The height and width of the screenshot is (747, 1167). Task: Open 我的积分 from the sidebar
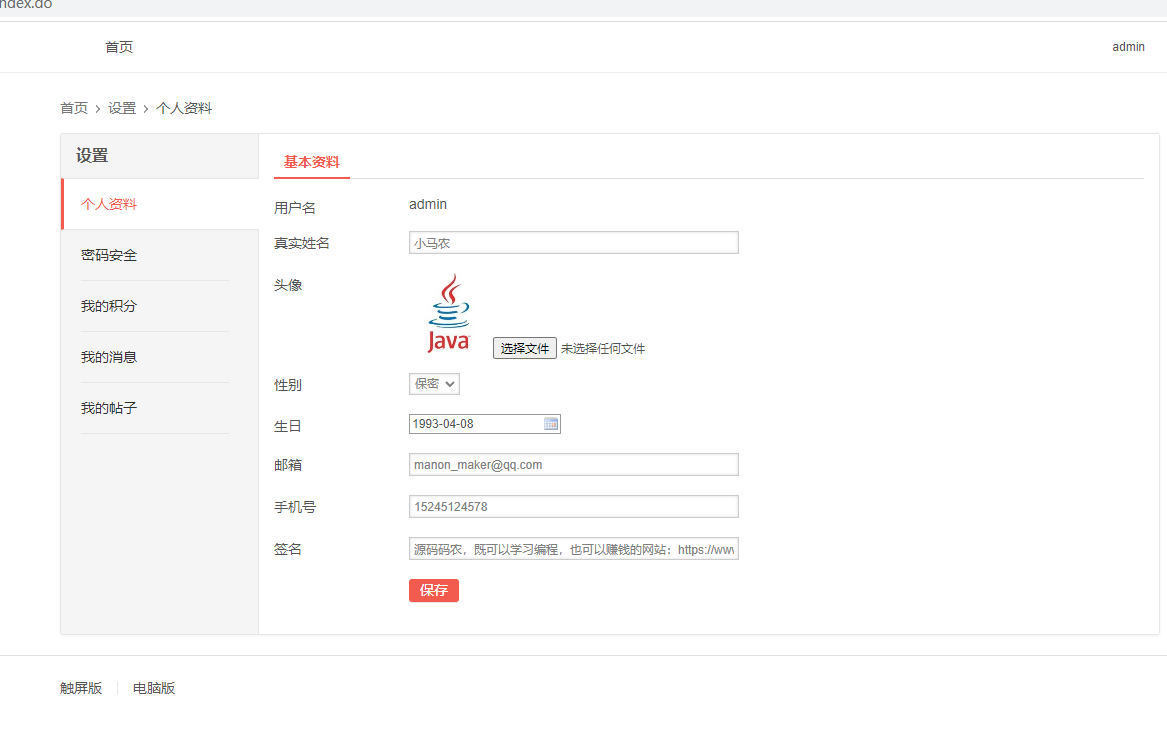point(108,305)
